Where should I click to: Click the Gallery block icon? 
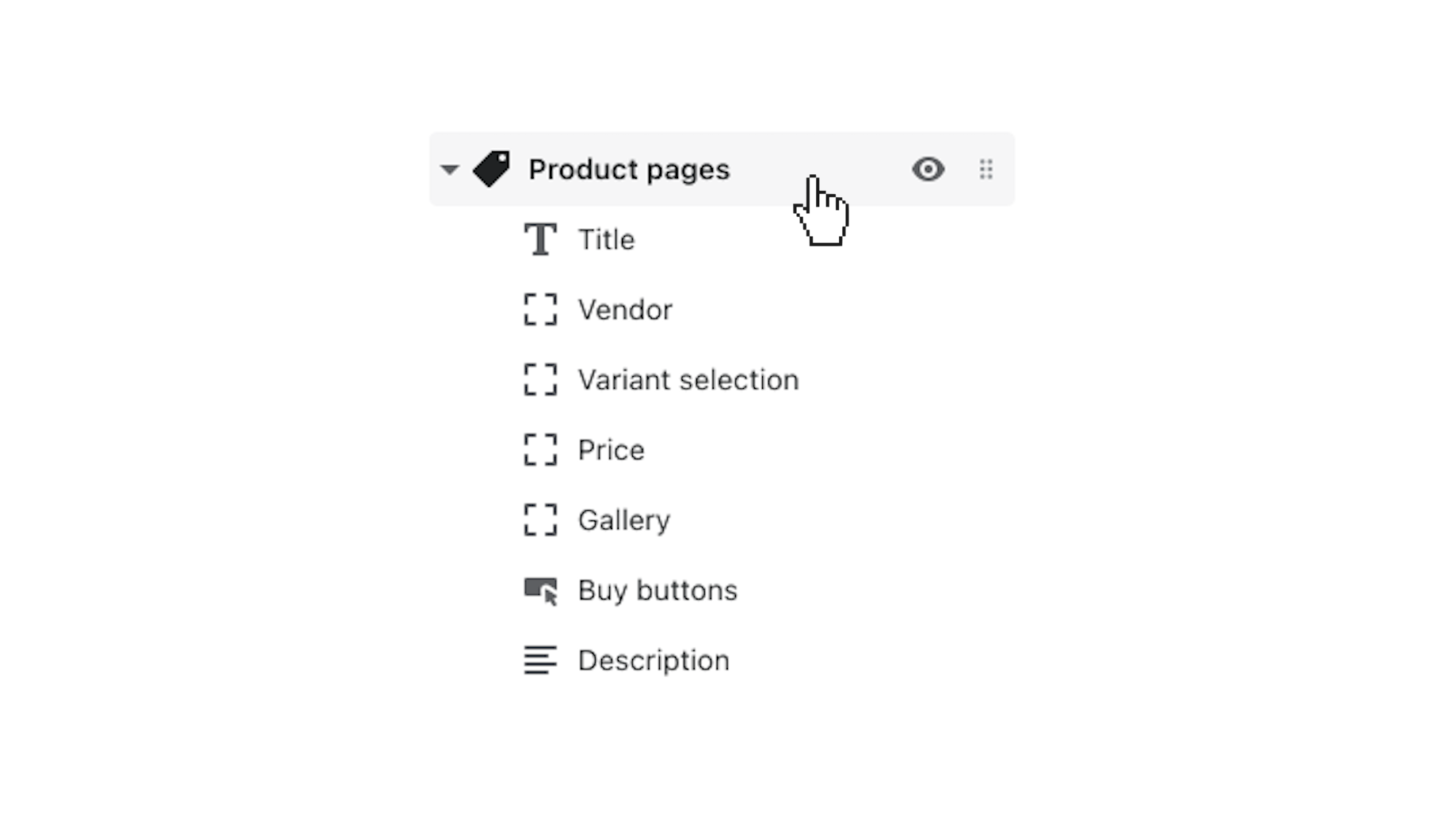click(540, 520)
